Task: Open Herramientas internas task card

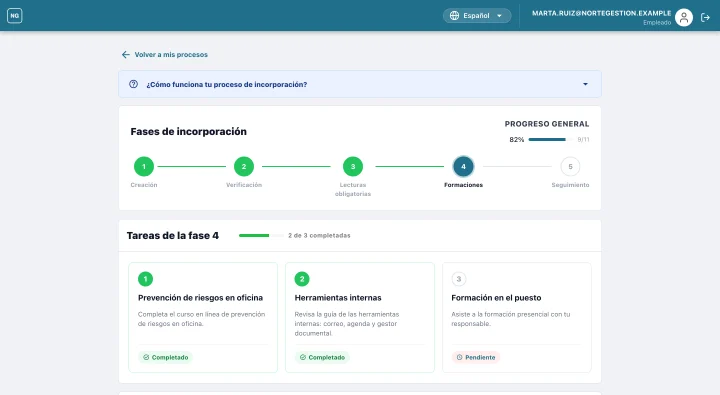Action: (360, 317)
